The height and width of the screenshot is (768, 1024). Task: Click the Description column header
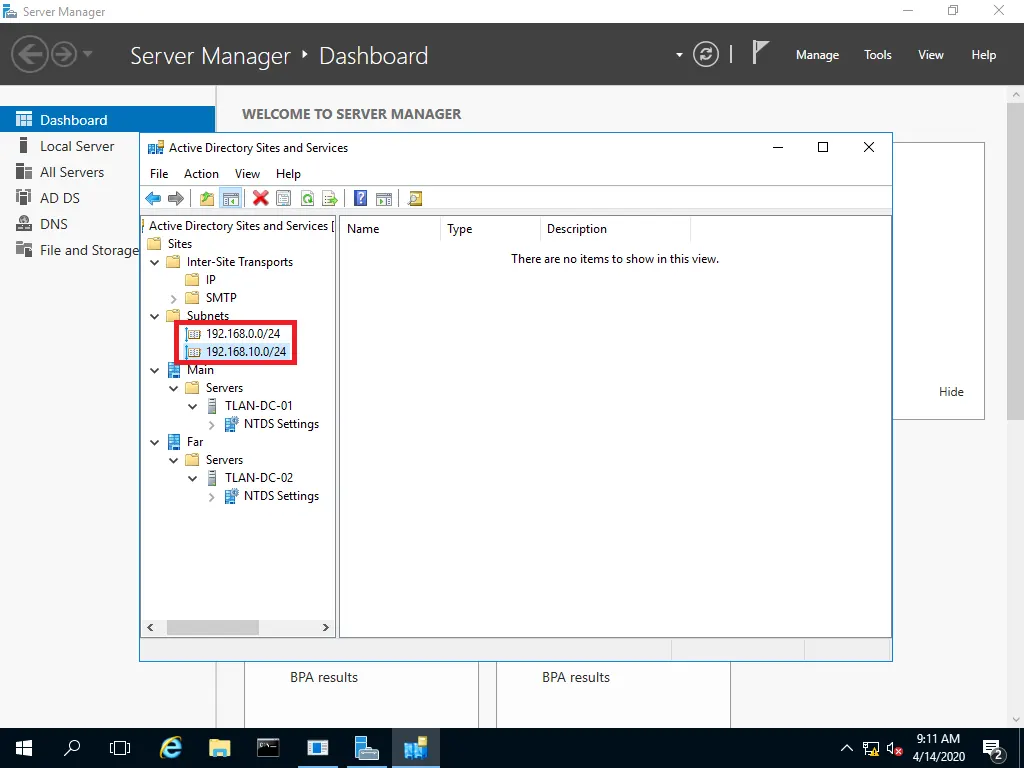click(615, 229)
